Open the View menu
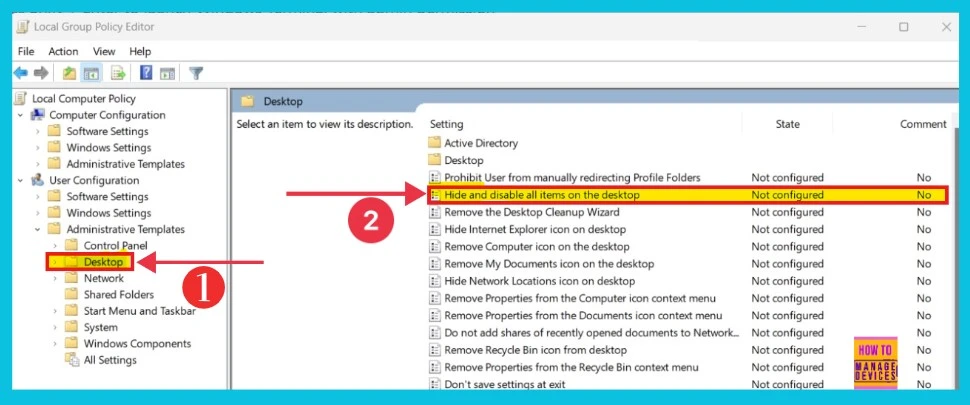 click(x=104, y=51)
